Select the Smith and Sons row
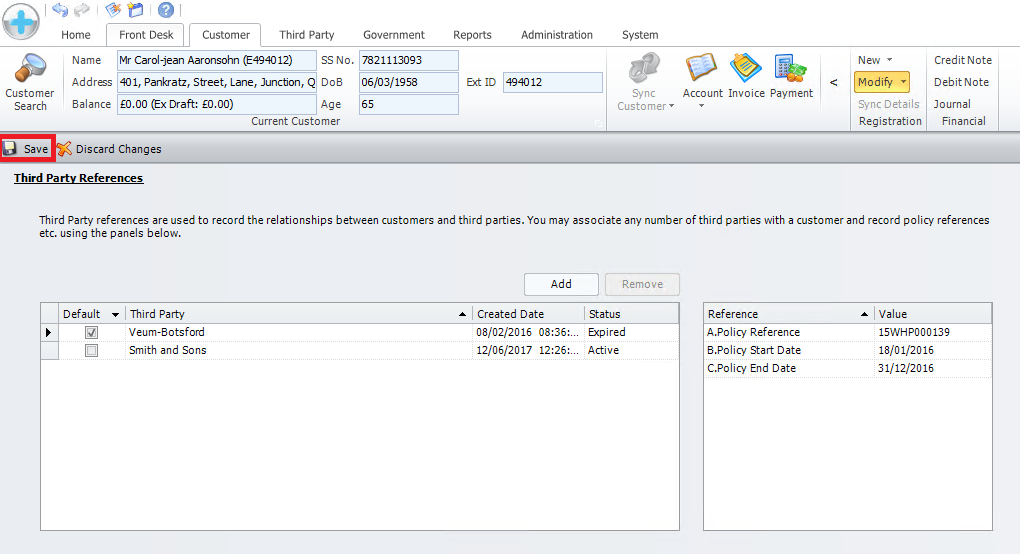This screenshot has width=1020, height=554. pos(300,351)
